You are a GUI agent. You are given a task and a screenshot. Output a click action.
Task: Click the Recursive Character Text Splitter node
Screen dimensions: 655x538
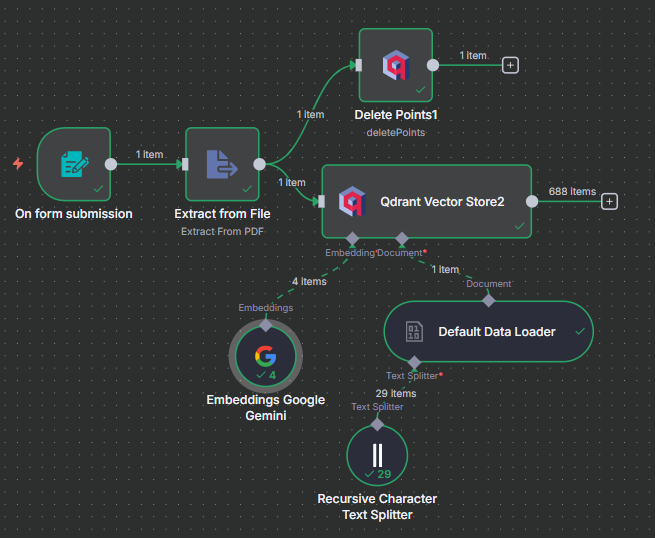pos(377,456)
